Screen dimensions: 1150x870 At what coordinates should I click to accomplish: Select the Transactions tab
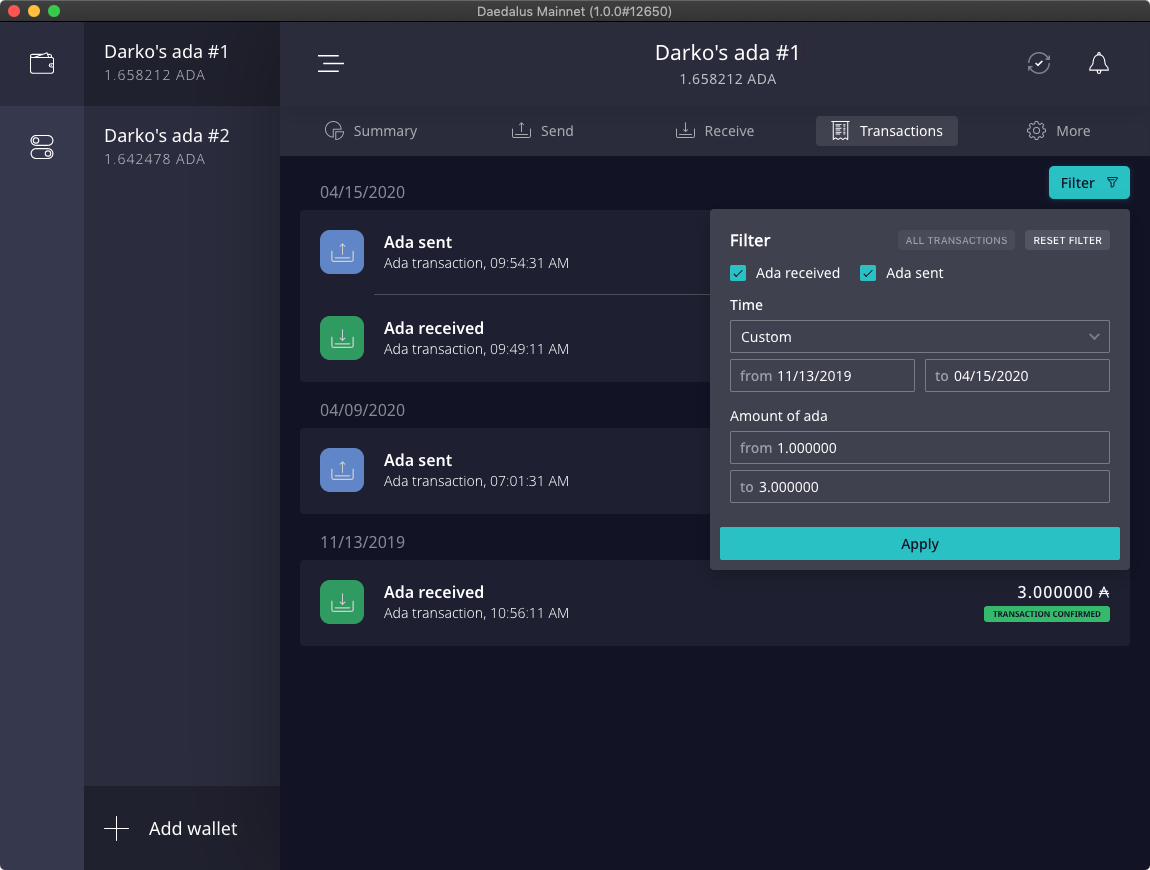887,131
